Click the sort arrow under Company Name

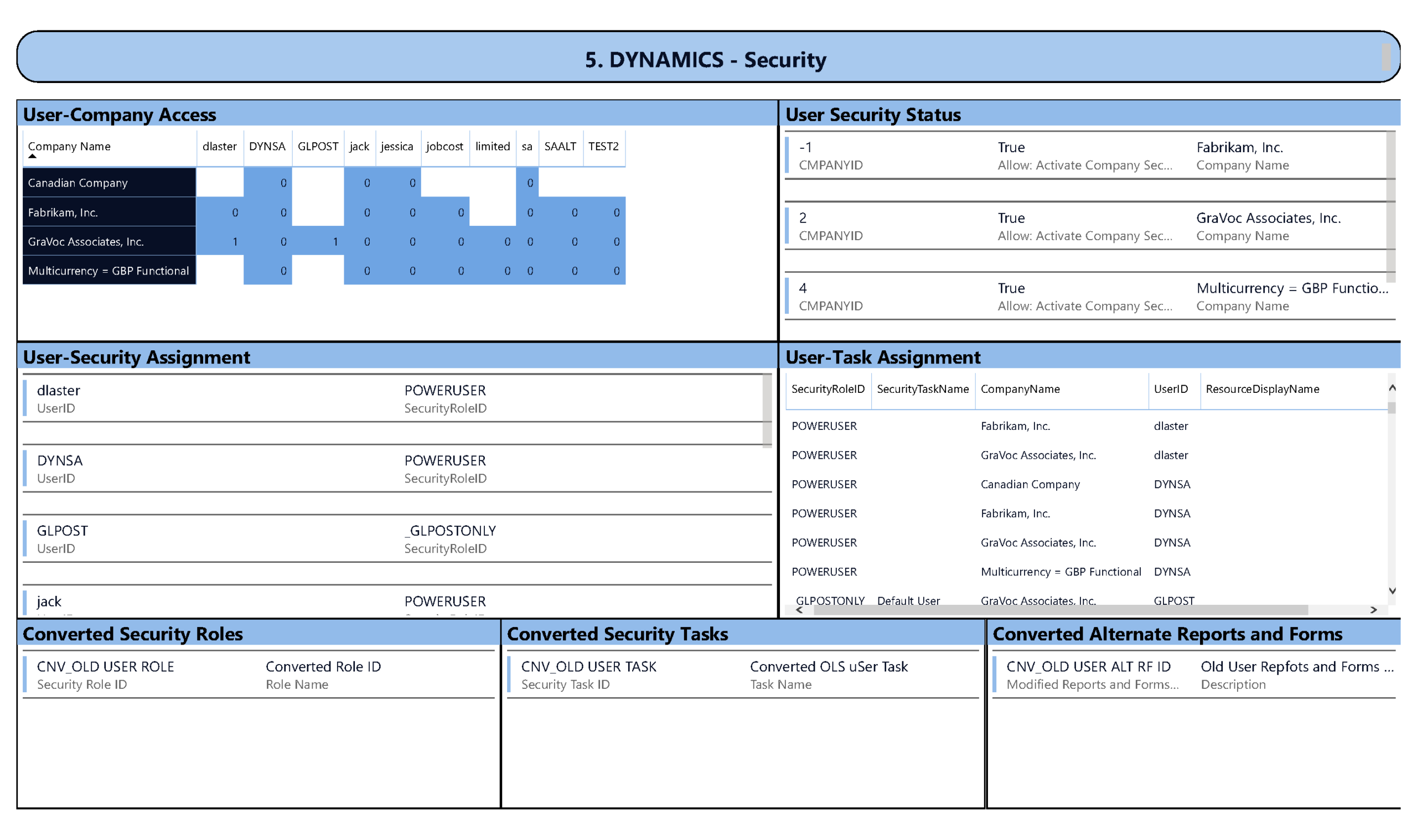click(32, 156)
